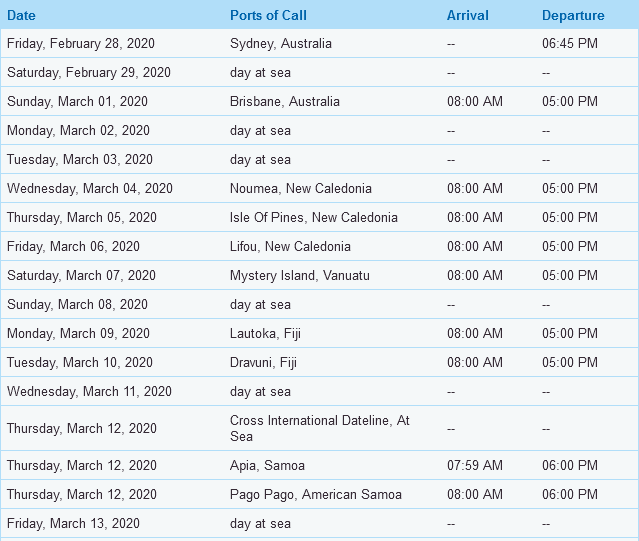This screenshot has height=541, width=639.
Task: Select the Friday, March 13, 2020 row date
Action: pos(73,523)
